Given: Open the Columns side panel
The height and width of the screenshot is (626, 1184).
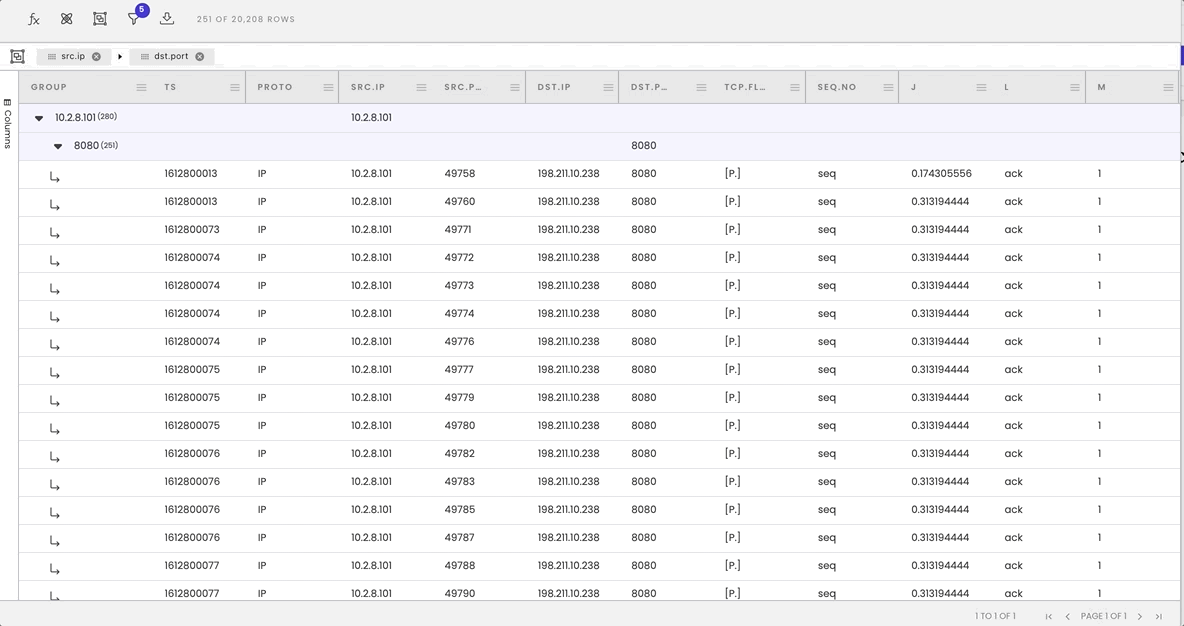Looking at the screenshot, I should click(x=8, y=124).
